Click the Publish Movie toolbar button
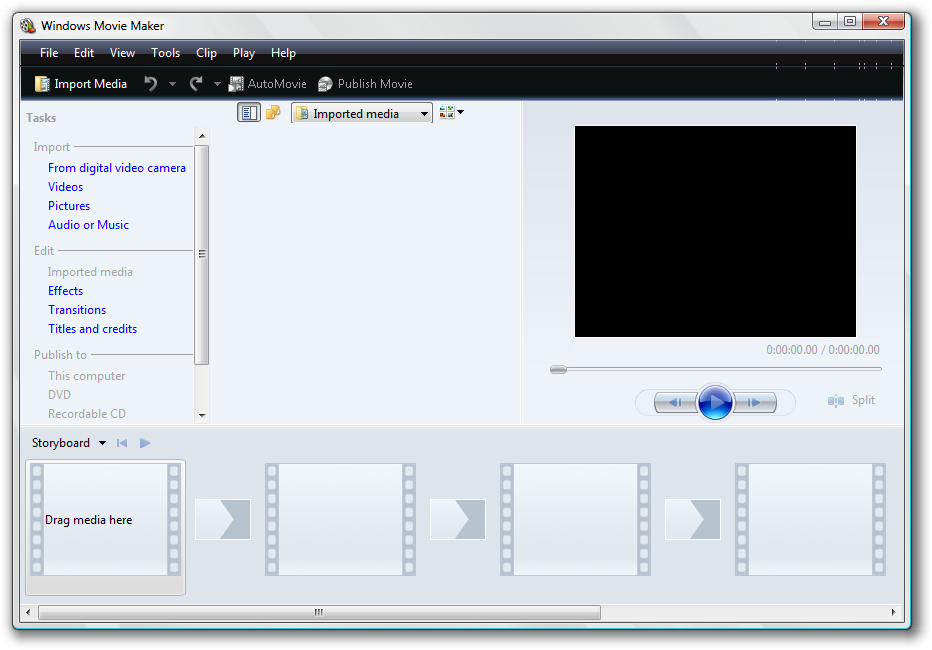932x650 pixels. (365, 84)
